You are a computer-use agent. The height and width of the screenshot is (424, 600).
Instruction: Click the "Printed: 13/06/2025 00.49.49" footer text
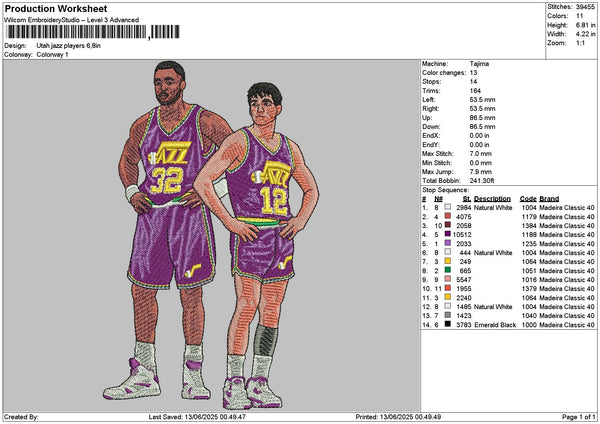(x=398, y=417)
